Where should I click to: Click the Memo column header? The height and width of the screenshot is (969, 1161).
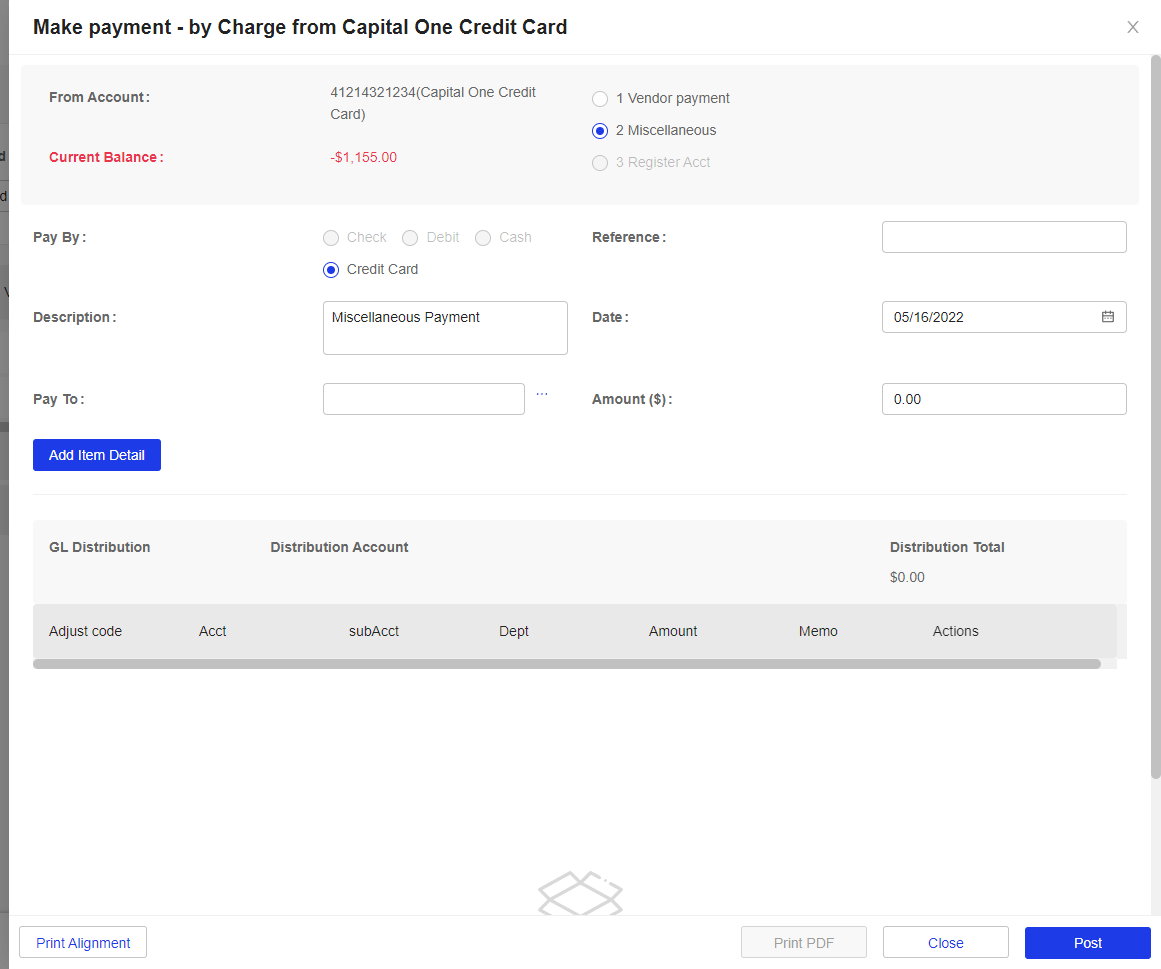pos(818,631)
